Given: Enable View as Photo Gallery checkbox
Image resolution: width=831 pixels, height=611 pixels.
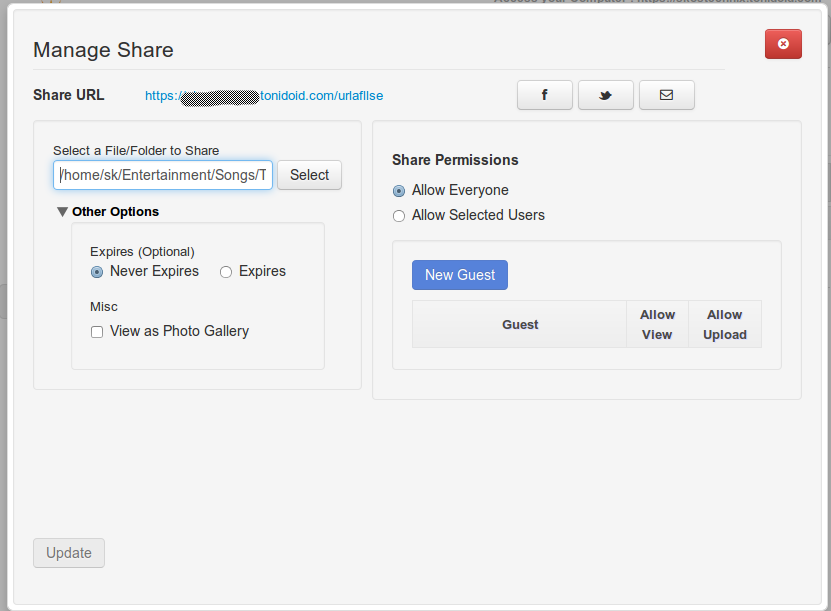Looking at the screenshot, I should [97, 332].
